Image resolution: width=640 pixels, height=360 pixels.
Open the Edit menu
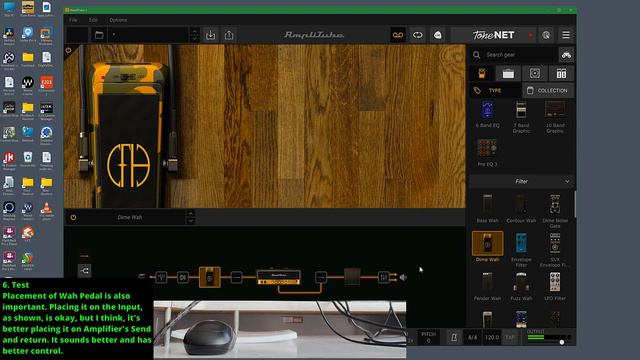point(93,20)
